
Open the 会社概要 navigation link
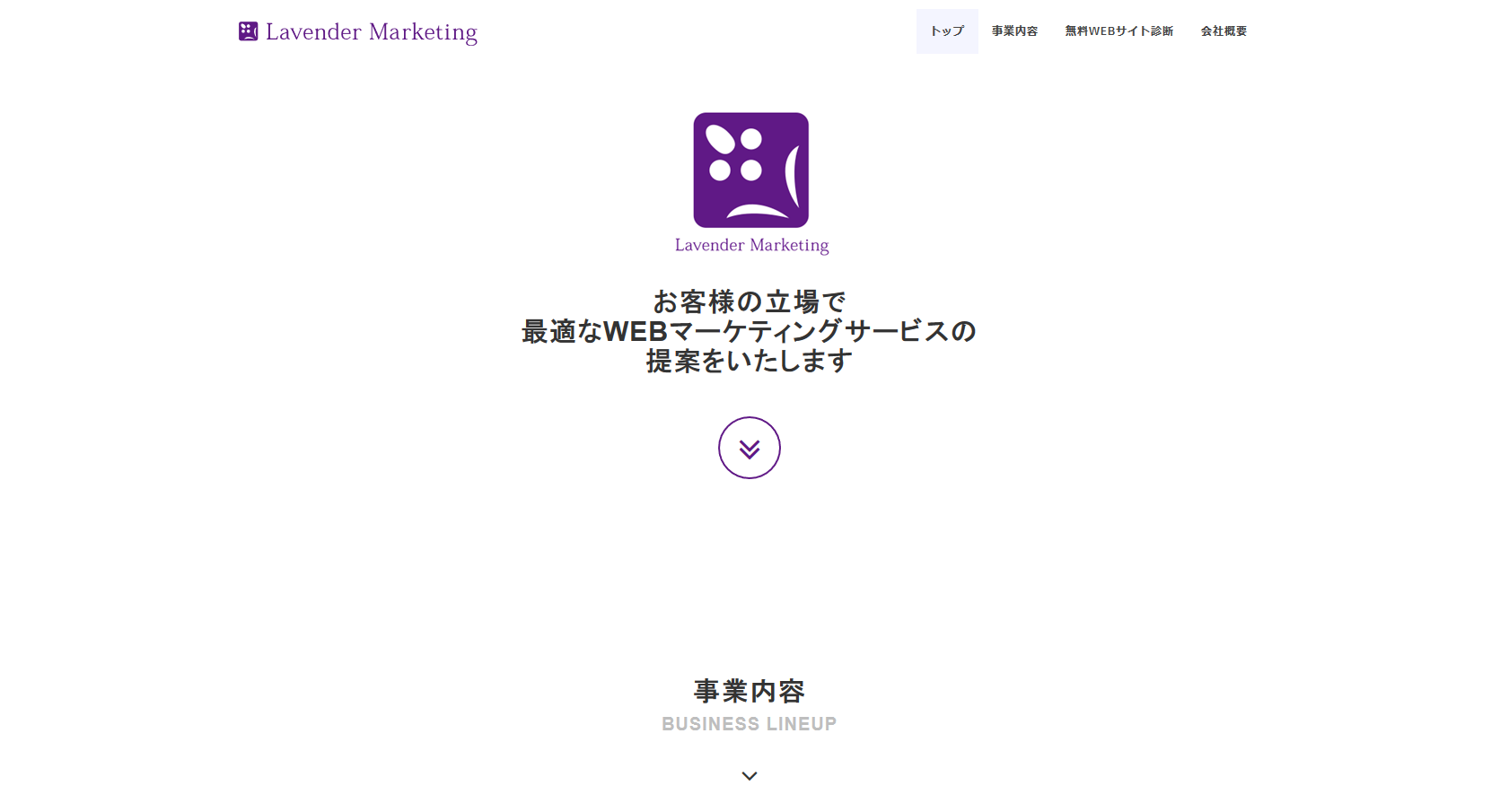(x=1223, y=31)
